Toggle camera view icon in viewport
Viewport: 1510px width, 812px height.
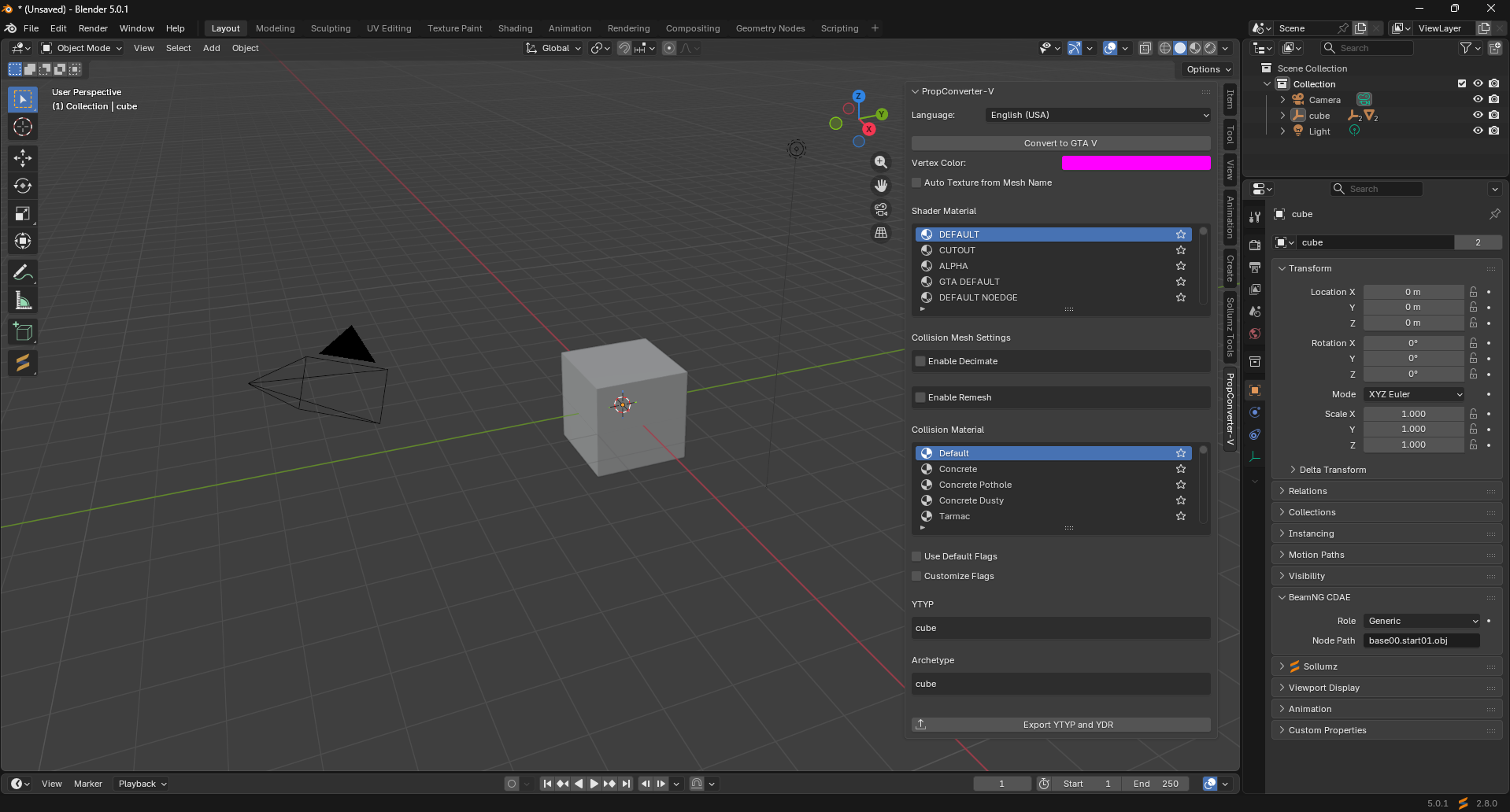[881, 209]
